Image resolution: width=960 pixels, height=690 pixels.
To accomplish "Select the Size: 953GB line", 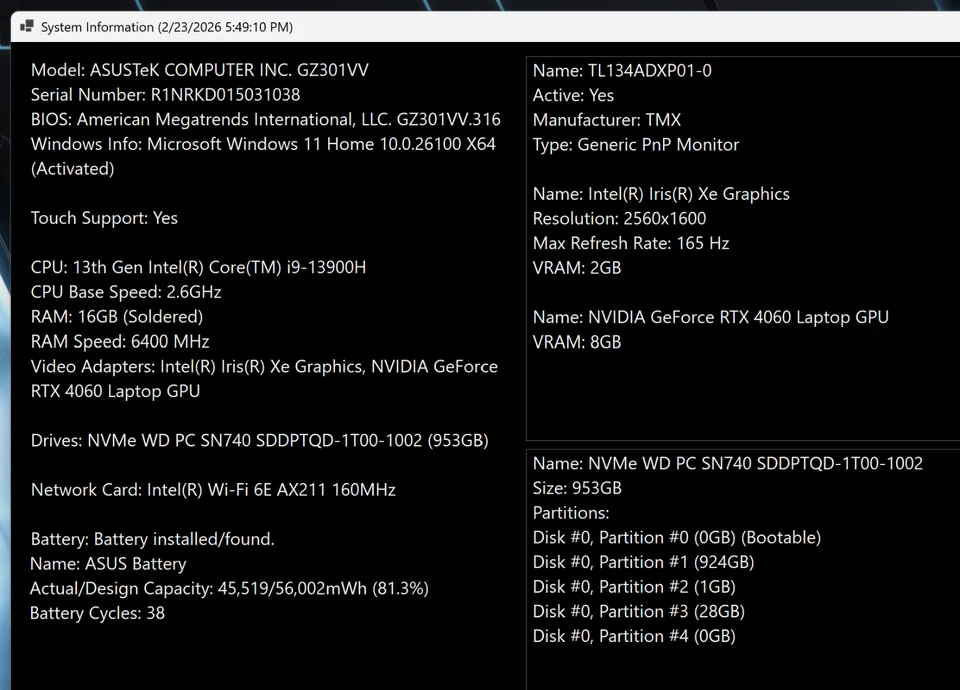I will click(x=577, y=488).
